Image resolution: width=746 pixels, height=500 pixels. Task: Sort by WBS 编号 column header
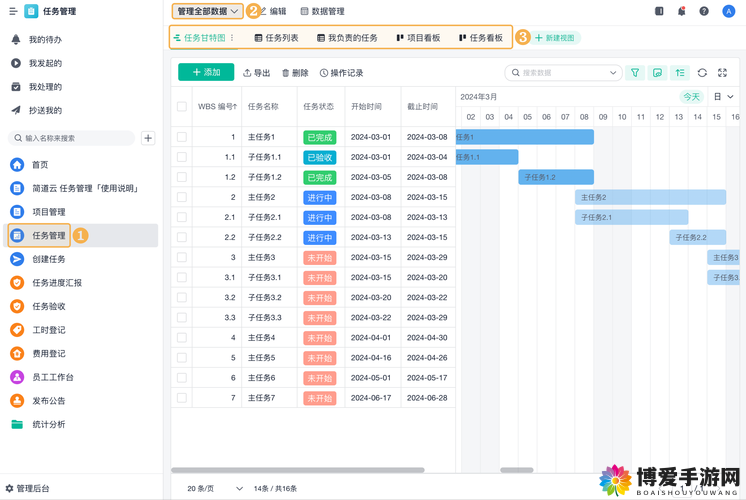click(217, 107)
